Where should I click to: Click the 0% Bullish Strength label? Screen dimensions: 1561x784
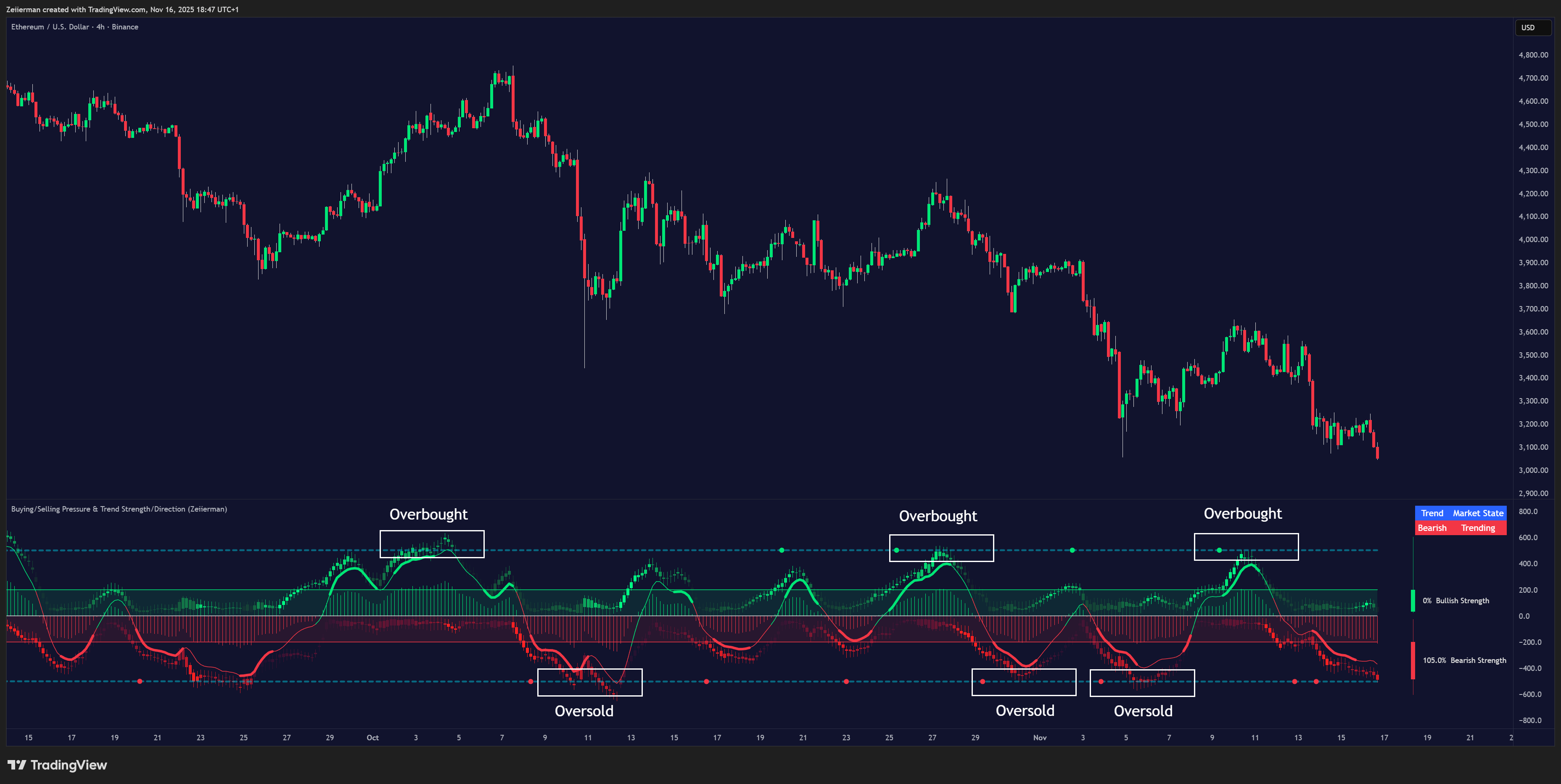pyautogui.click(x=1455, y=600)
